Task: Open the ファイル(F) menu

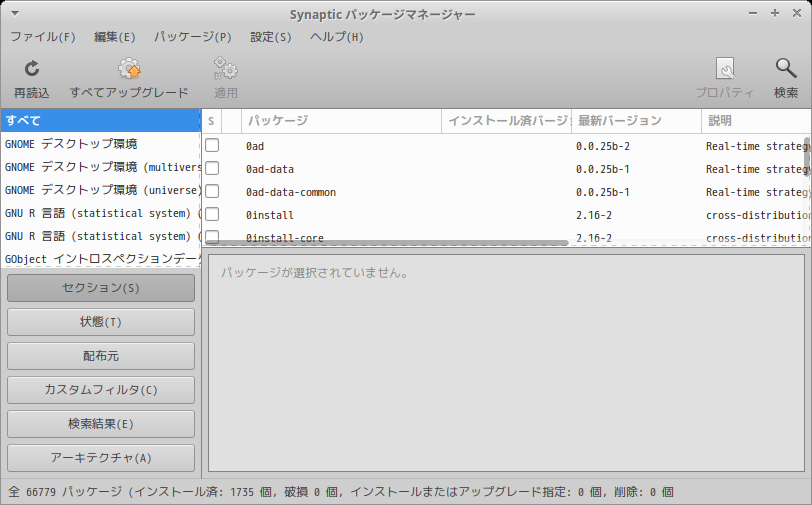Action: [x=43, y=37]
